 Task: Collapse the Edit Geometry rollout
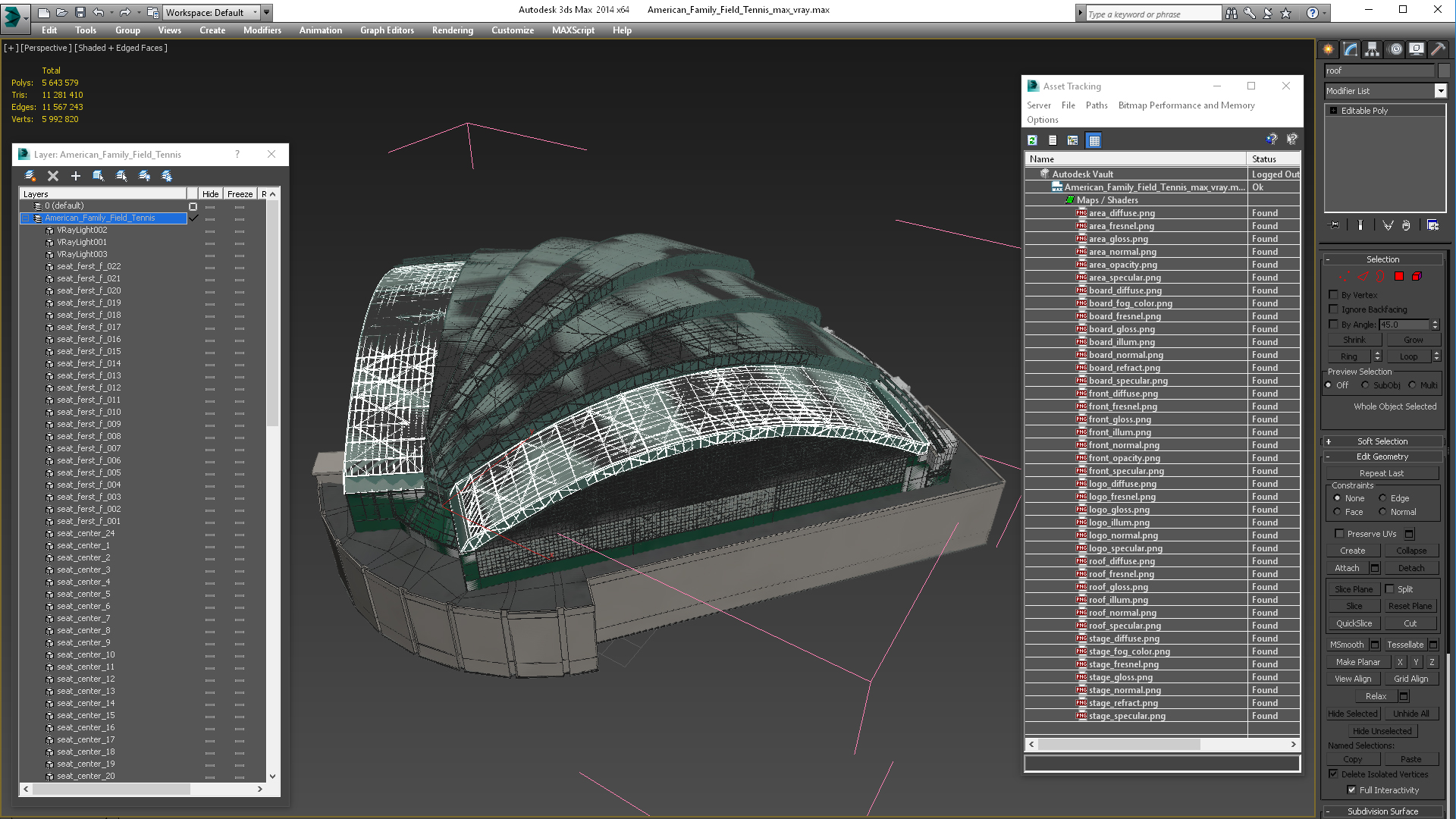click(x=1382, y=457)
